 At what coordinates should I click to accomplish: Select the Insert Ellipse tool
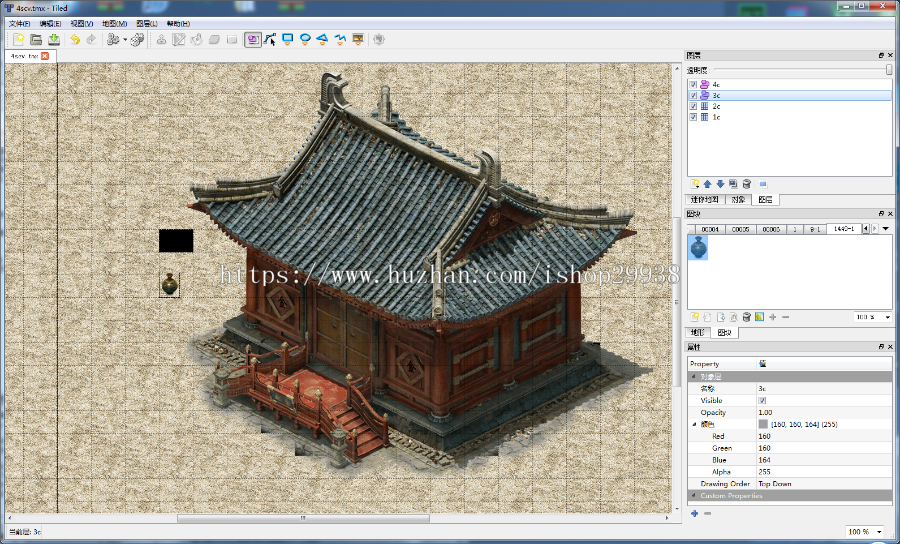coord(305,40)
